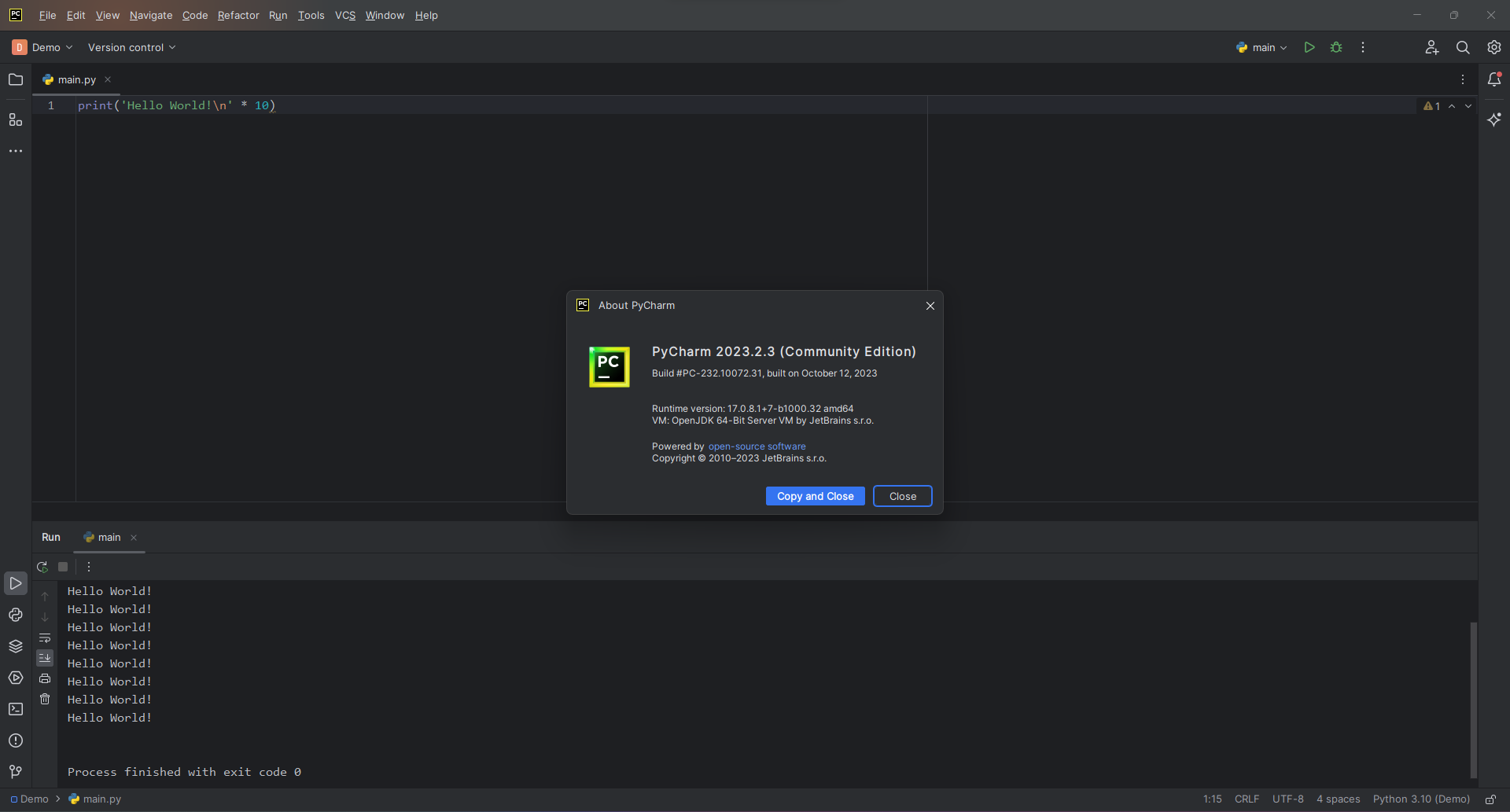Run the main configuration with green play icon
The height and width of the screenshot is (812, 1510).
pos(1309,47)
